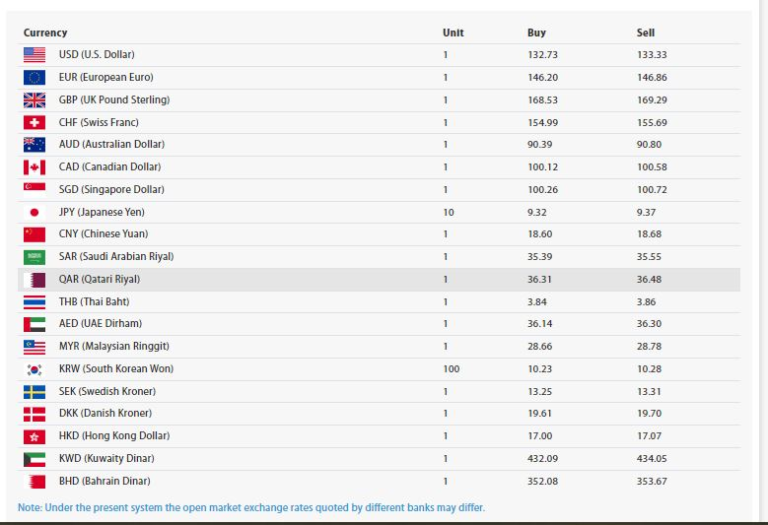Click the Sell column header
Image resolution: width=768 pixels, height=525 pixels.
coord(646,33)
